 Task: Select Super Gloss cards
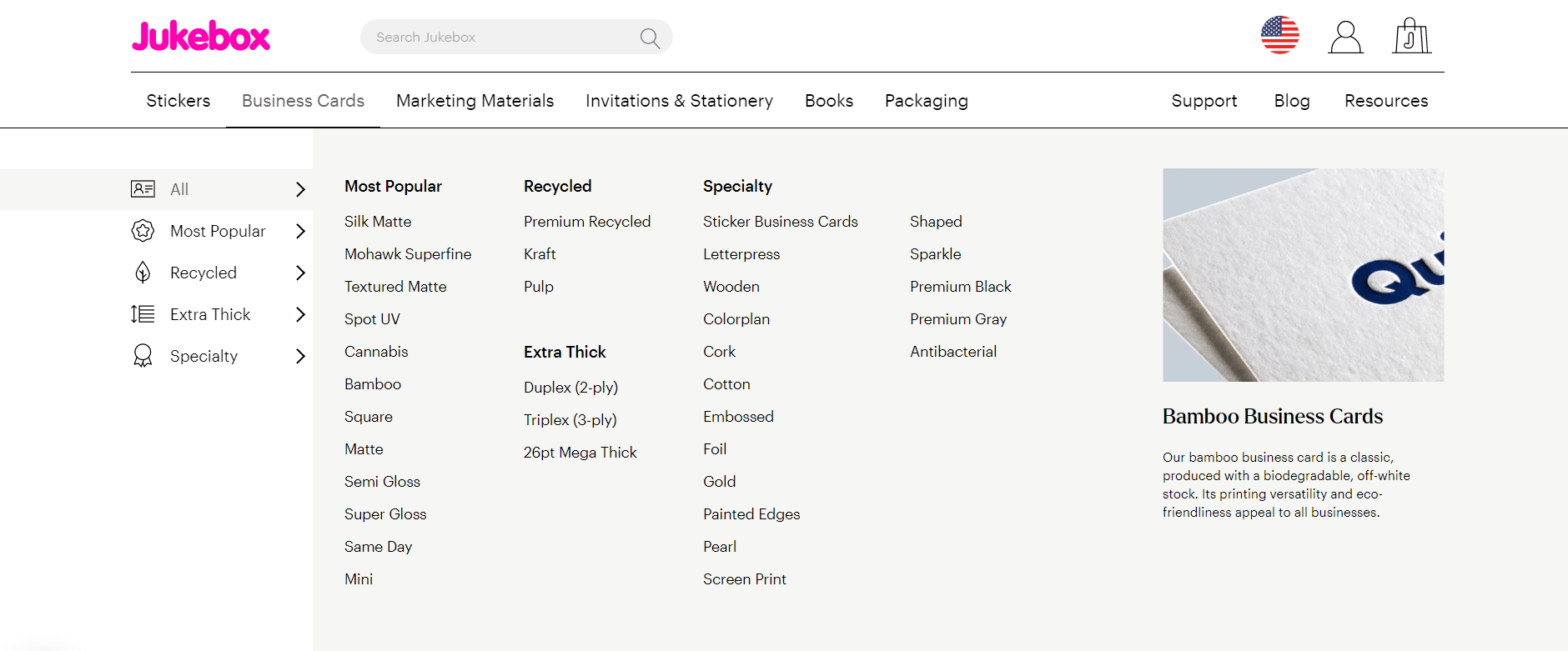pos(385,514)
